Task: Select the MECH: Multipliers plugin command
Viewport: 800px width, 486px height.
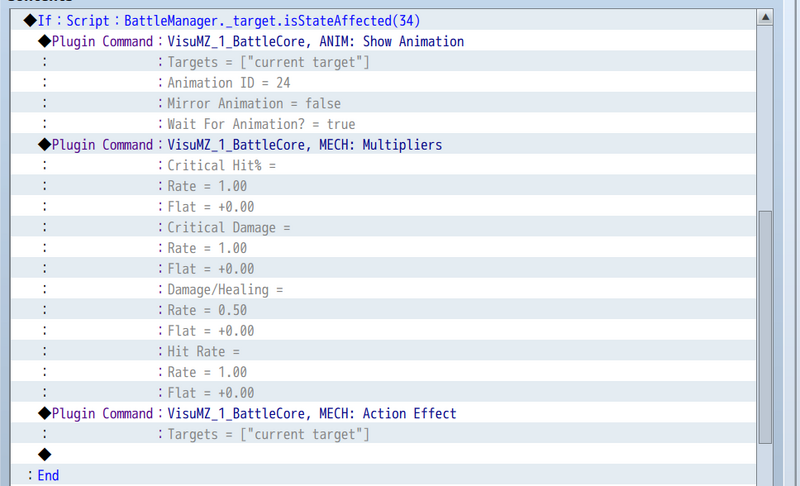Action: coord(383,145)
